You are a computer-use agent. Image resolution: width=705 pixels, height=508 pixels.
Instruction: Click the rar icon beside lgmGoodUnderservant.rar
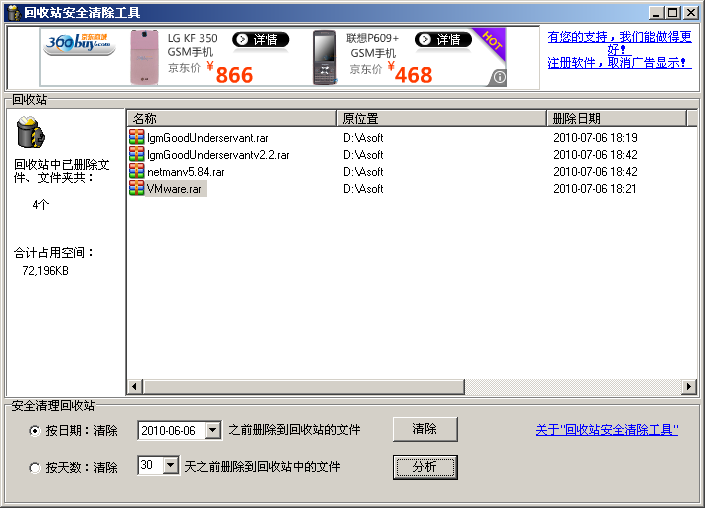(137, 138)
